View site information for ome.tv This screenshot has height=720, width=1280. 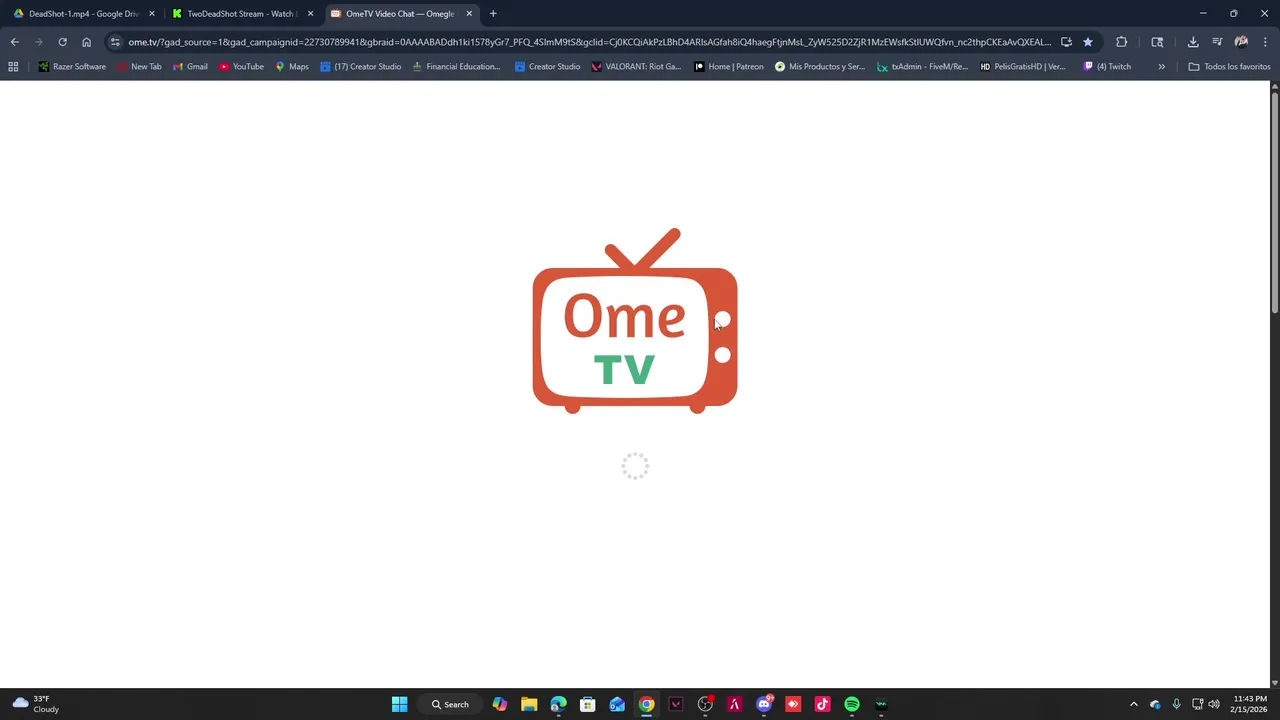(x=115, y=42)
